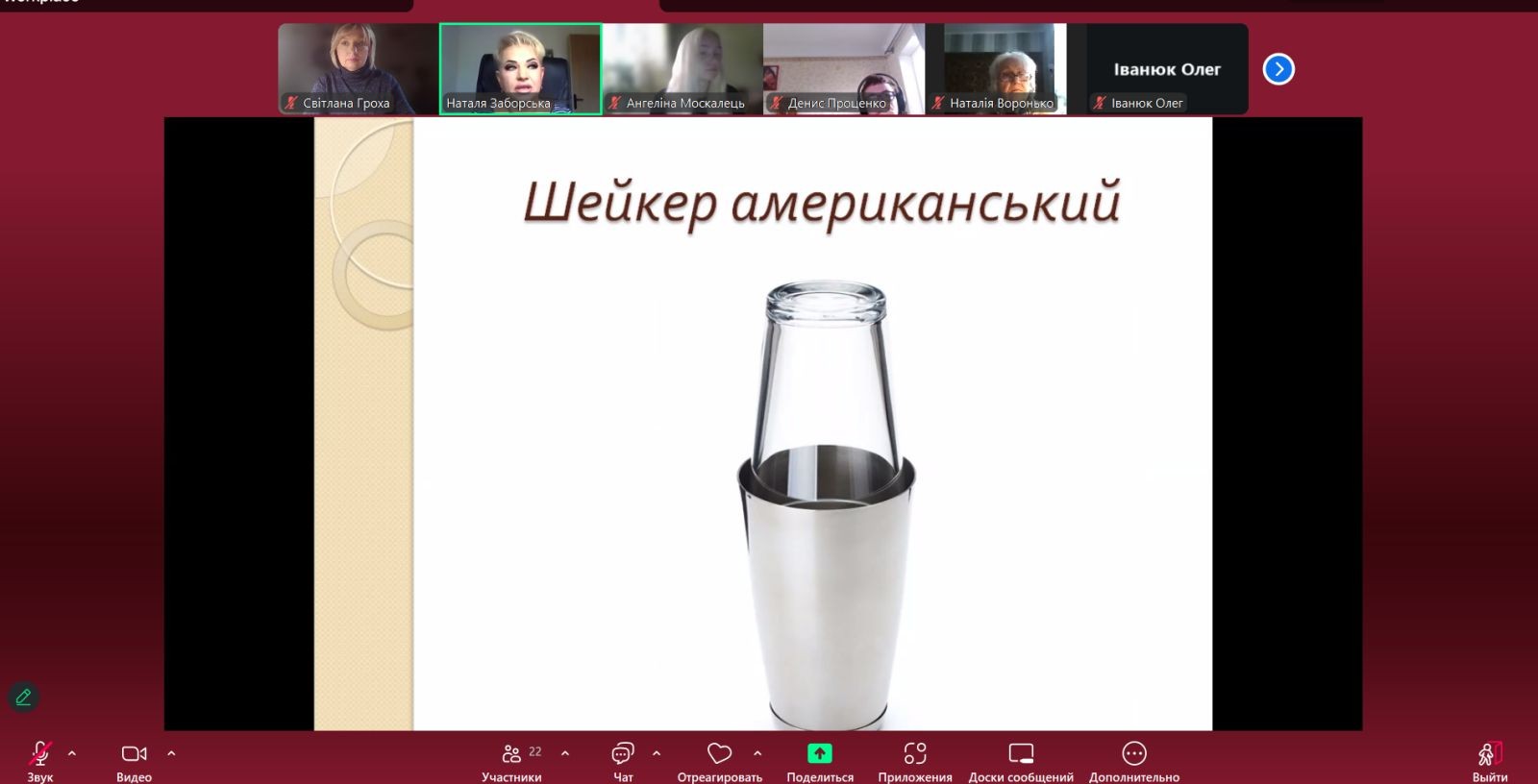Select Наталя Заборська video thumbnail
Image resolution: width=1538 pixels, height=784 pixels.
click(x=520, y=69)
